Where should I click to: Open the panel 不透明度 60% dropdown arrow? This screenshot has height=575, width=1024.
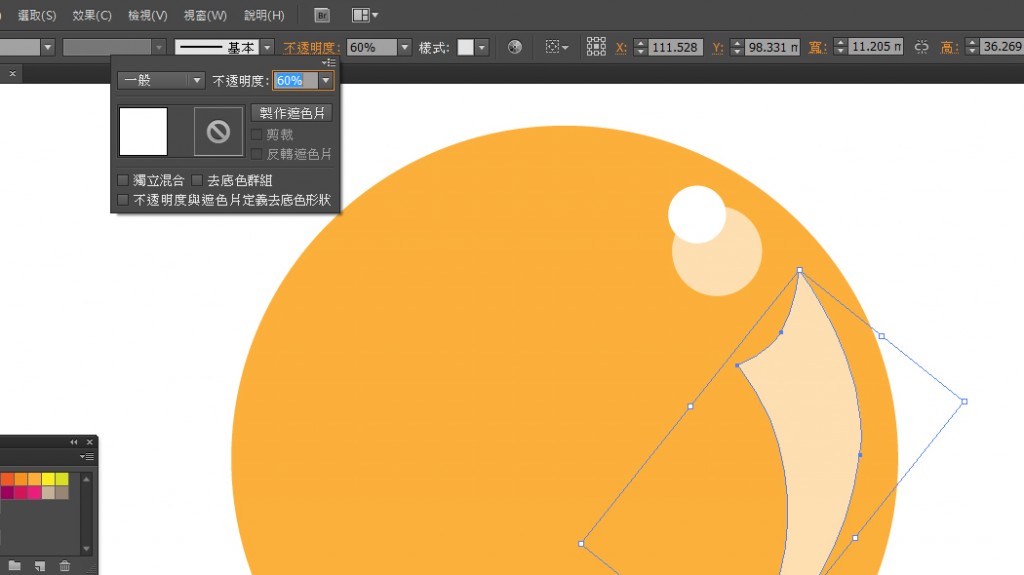pyautogui.click(x=326, y=80)
